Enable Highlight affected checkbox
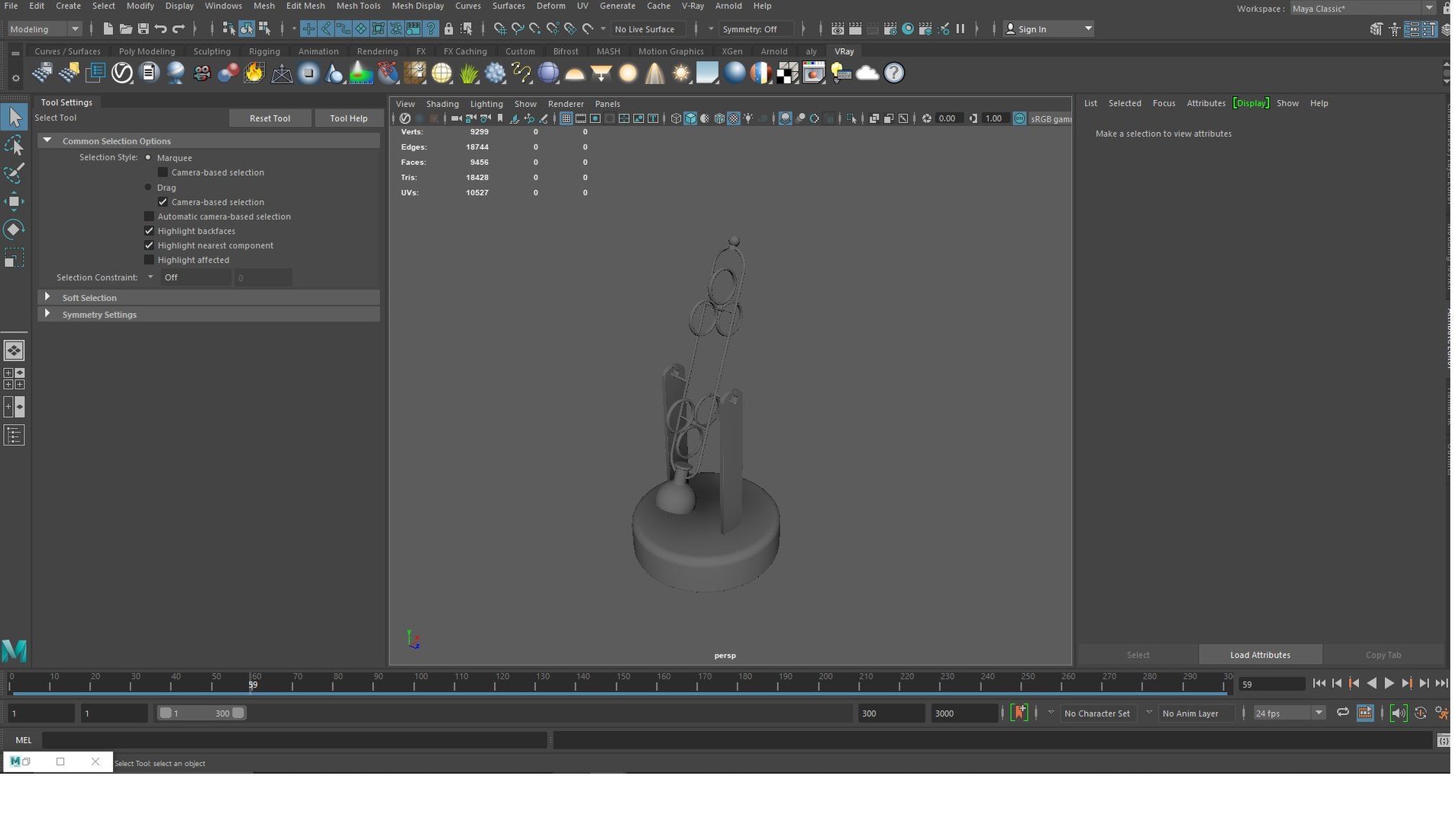1456x825 pixels. point(149,260)
